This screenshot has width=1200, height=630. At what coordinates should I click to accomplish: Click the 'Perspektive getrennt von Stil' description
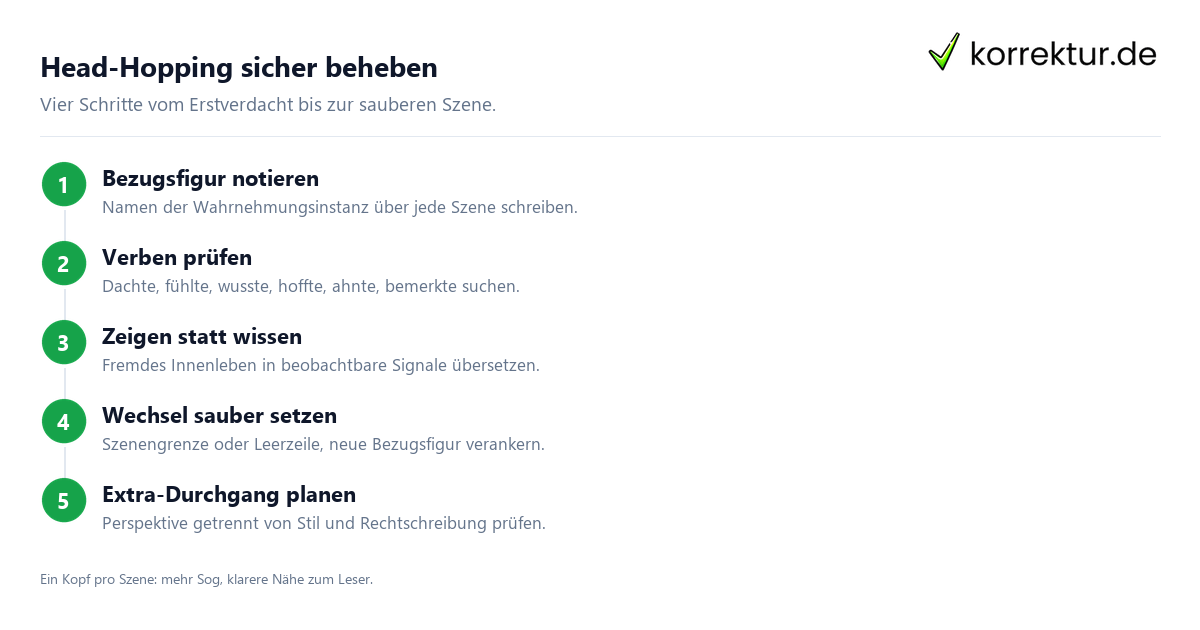[324, 523]
